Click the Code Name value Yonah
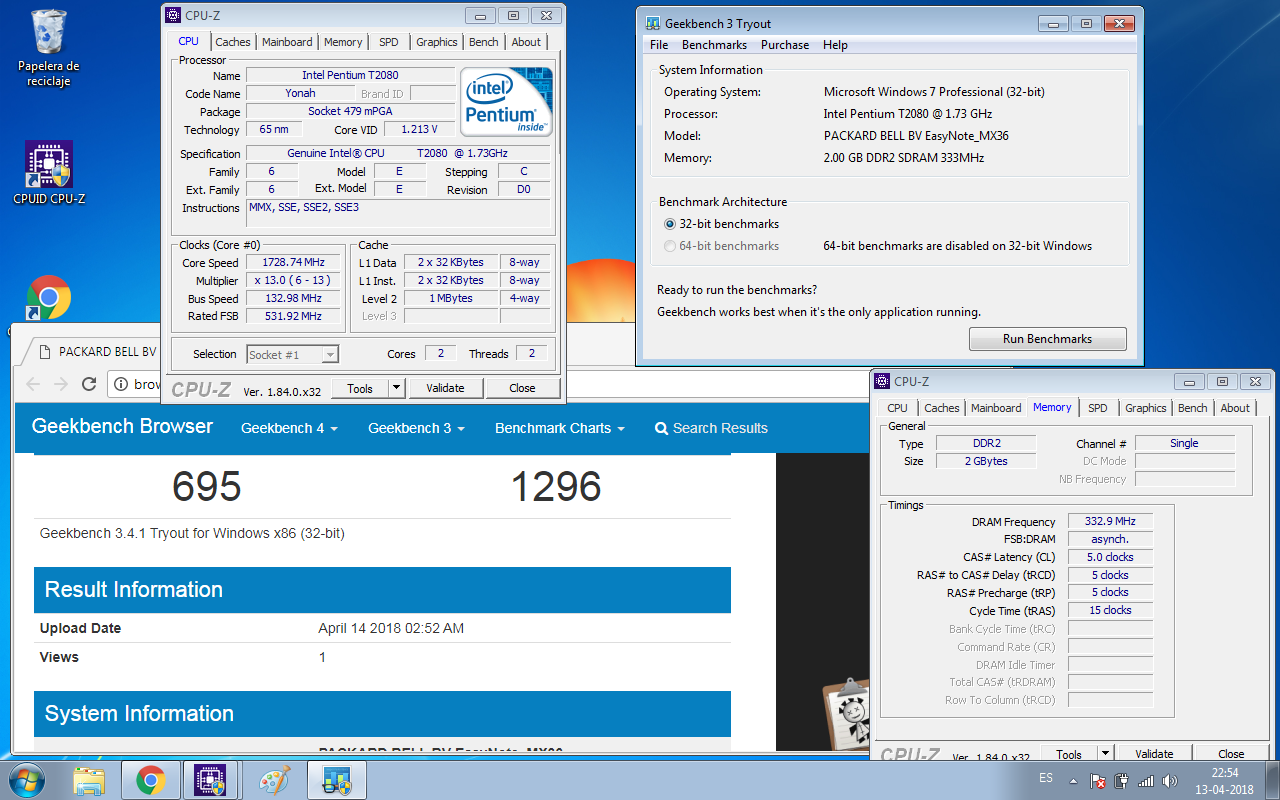This screenshot has width=1280, height=800. pos(300,93)
